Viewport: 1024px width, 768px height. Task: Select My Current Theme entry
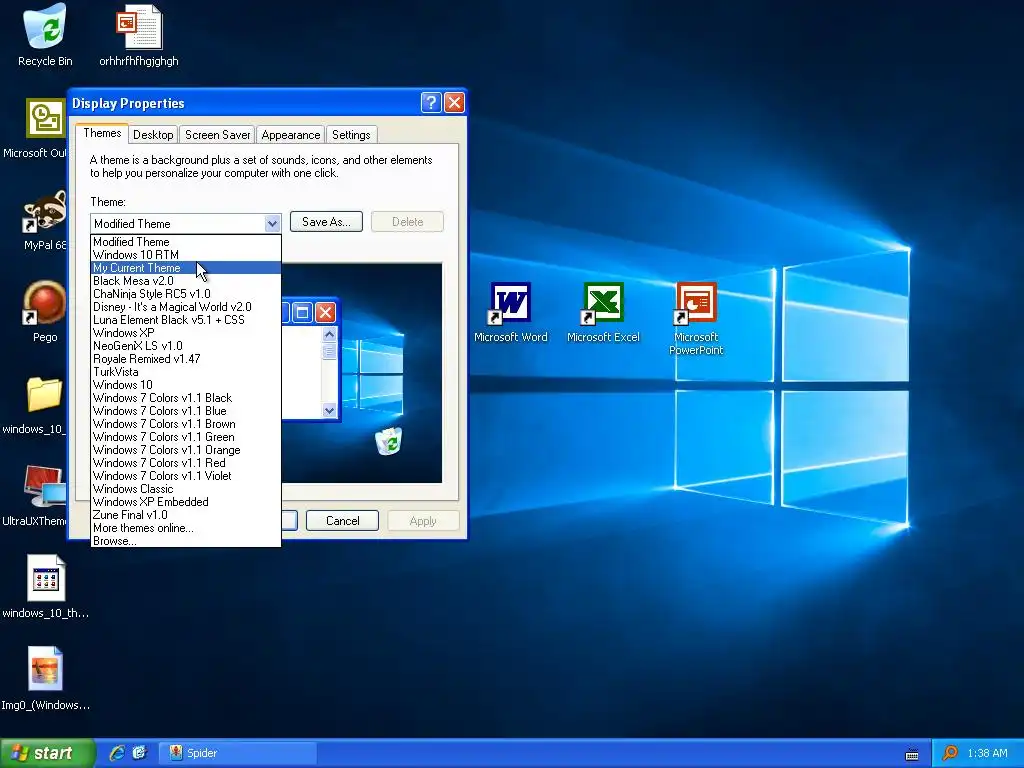click(x=185, y=268)
